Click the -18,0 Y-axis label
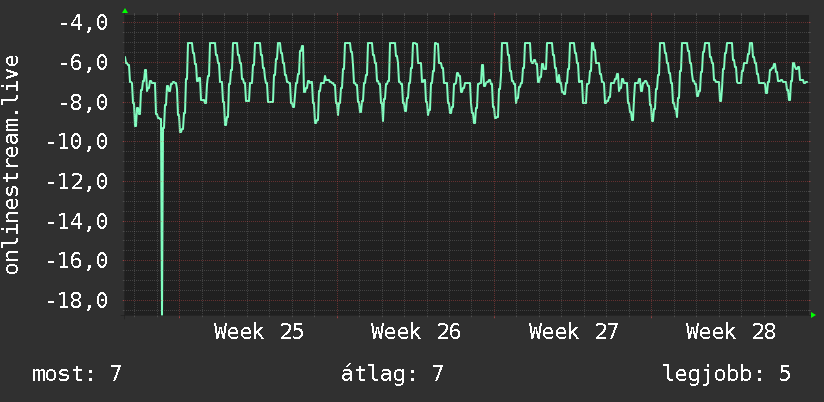The width and height of the screenshot is (824, 402). (77, 301)
